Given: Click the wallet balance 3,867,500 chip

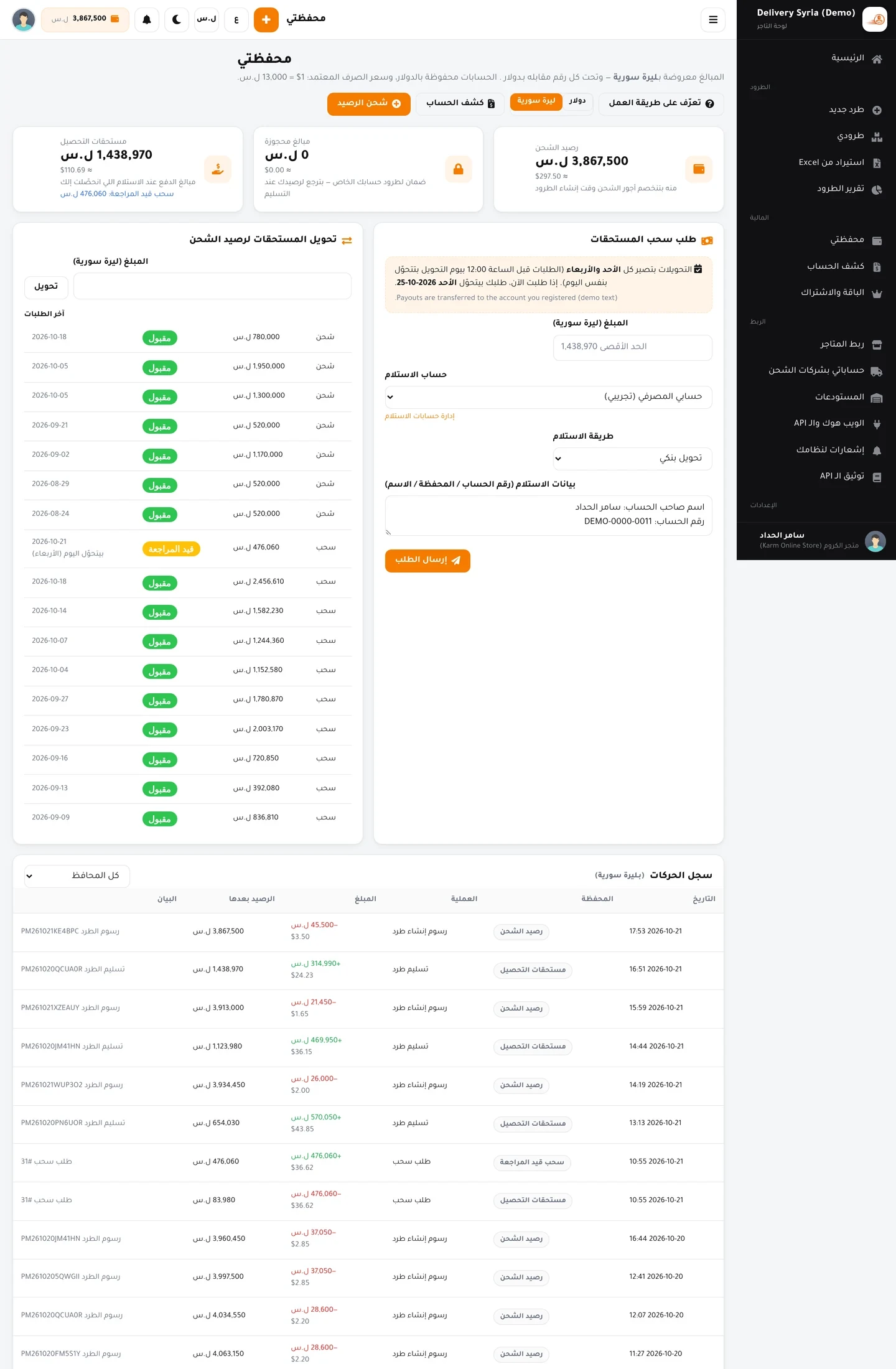Looking at the screenshot, I should point(85,19).
